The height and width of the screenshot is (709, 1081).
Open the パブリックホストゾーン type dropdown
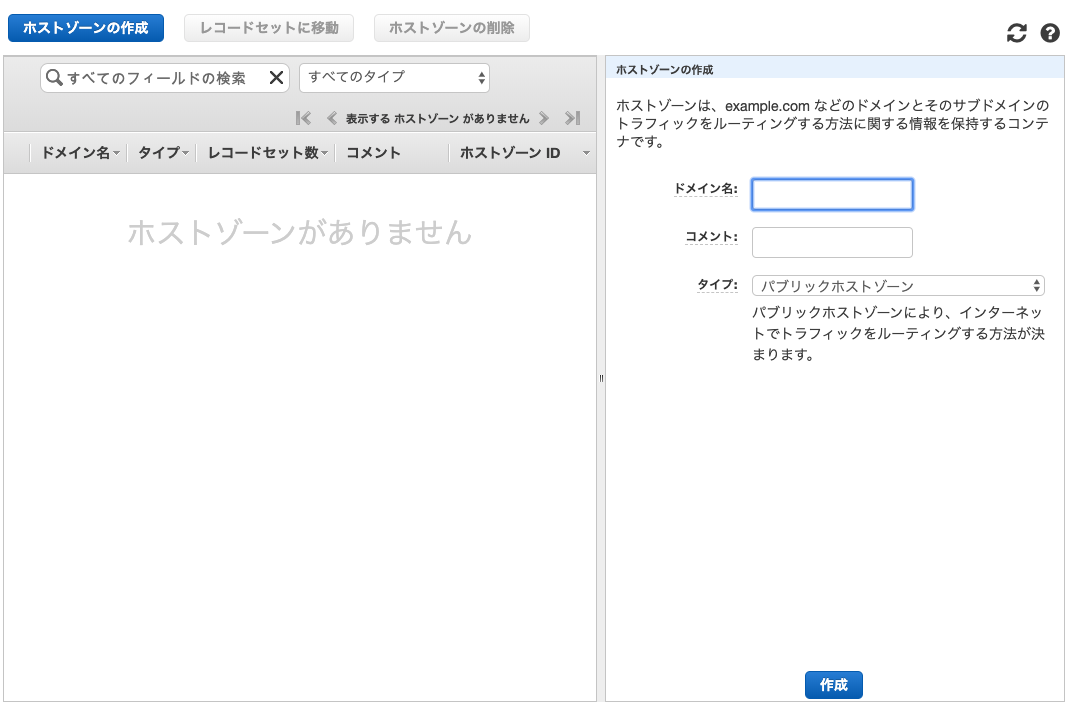(x=897, y=286)
